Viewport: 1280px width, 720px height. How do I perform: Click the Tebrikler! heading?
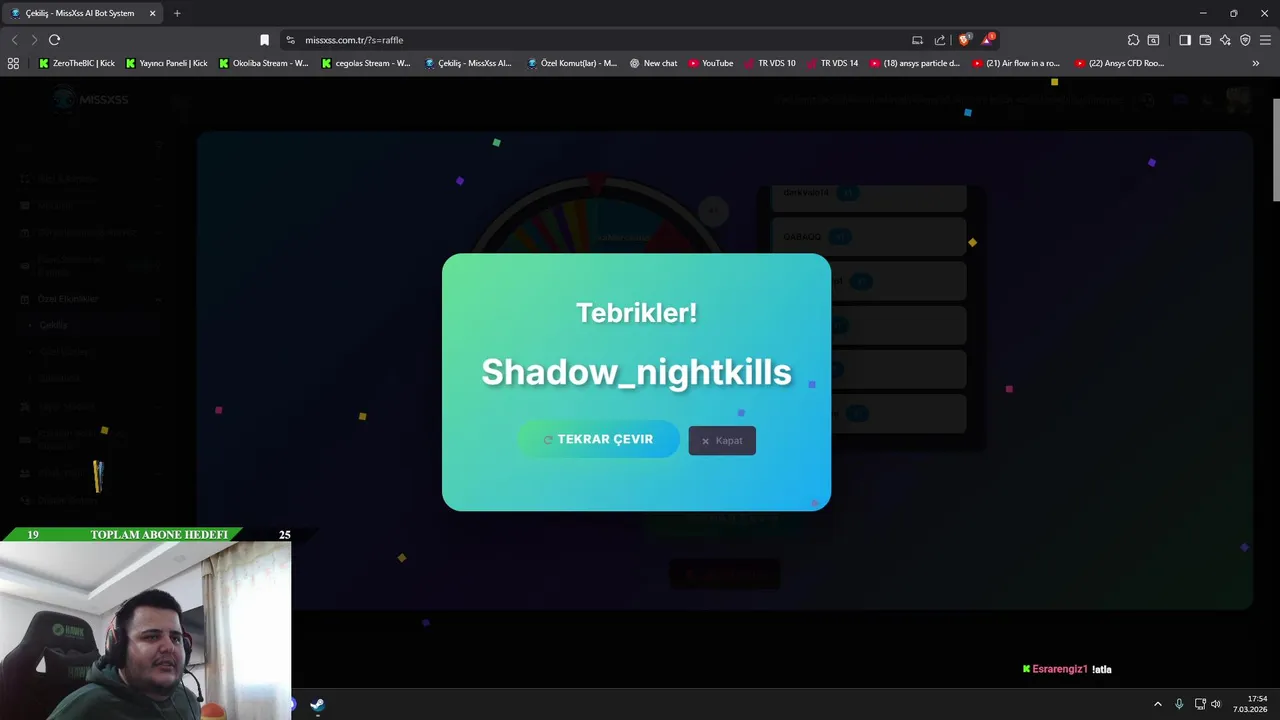[x=636, y=312]
